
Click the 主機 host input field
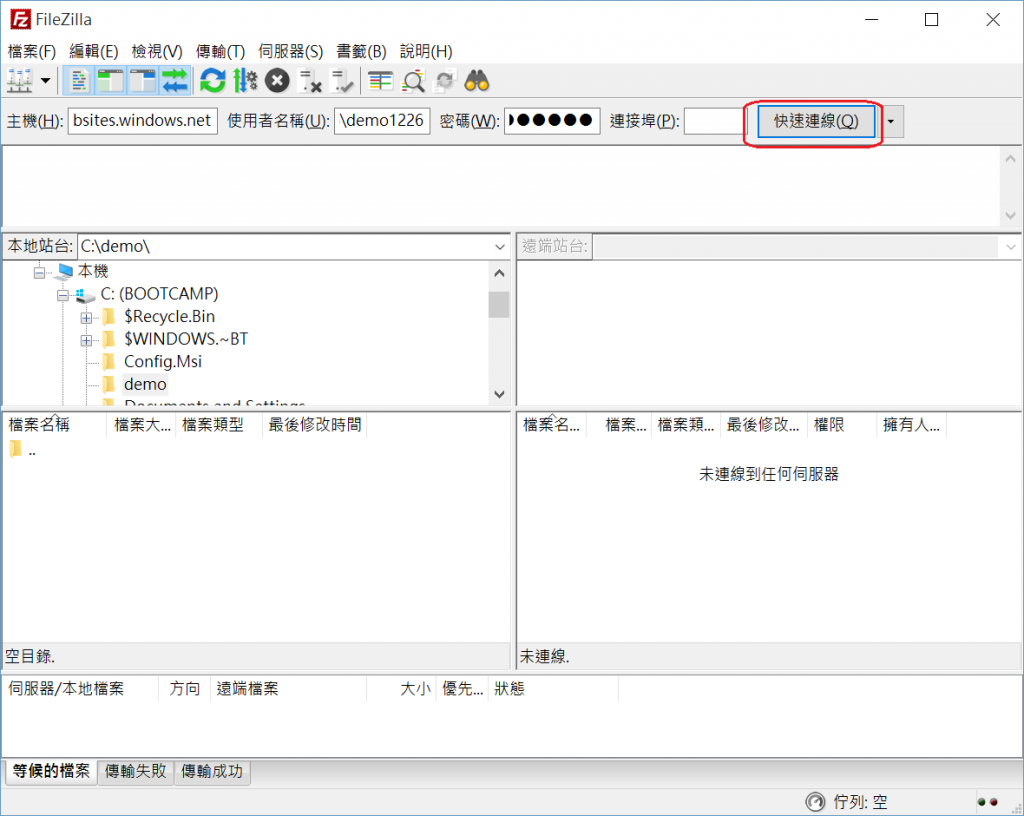(x=142, y=121)
